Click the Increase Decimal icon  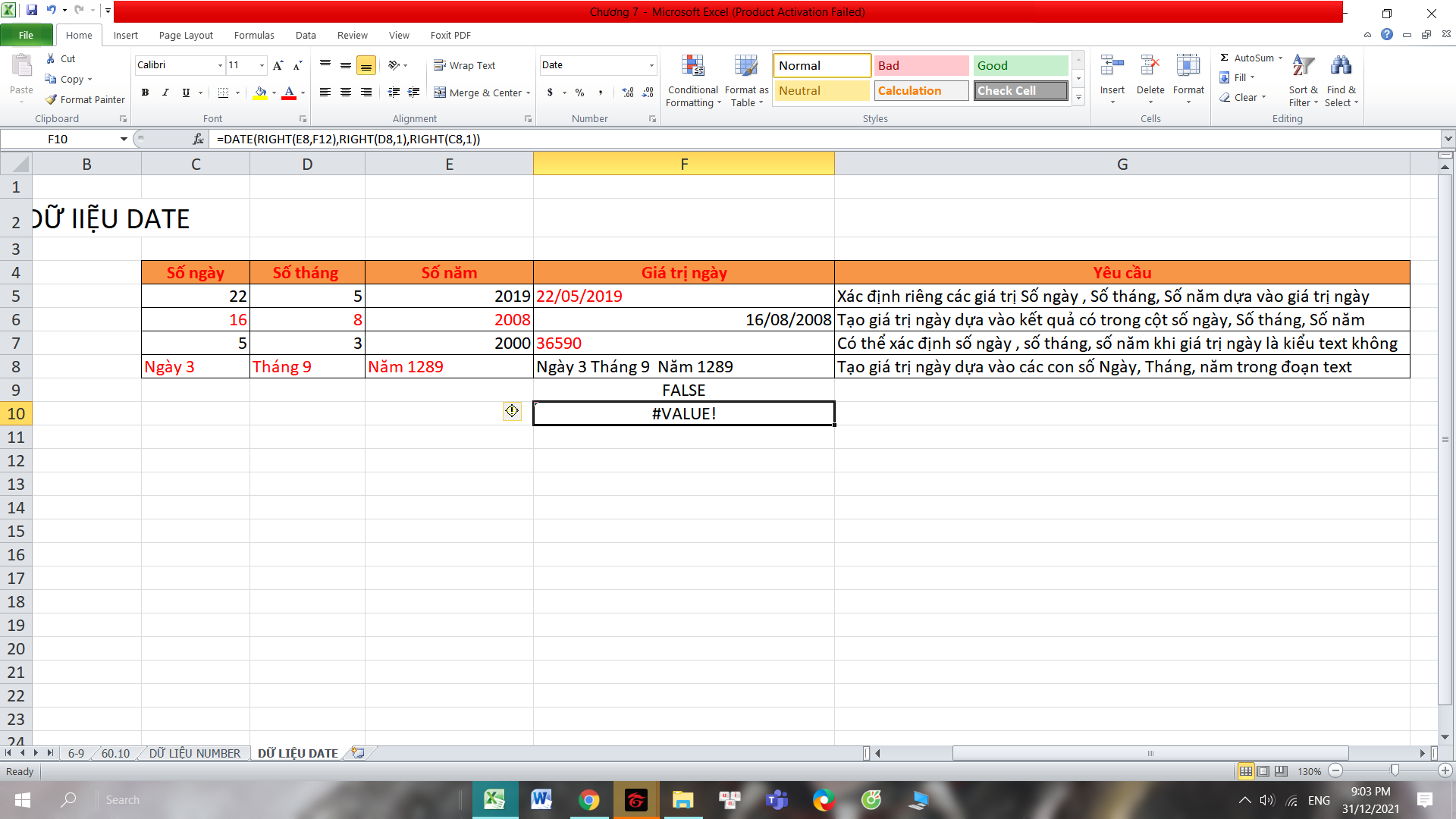pyautogui.click(x=627, y=93)
